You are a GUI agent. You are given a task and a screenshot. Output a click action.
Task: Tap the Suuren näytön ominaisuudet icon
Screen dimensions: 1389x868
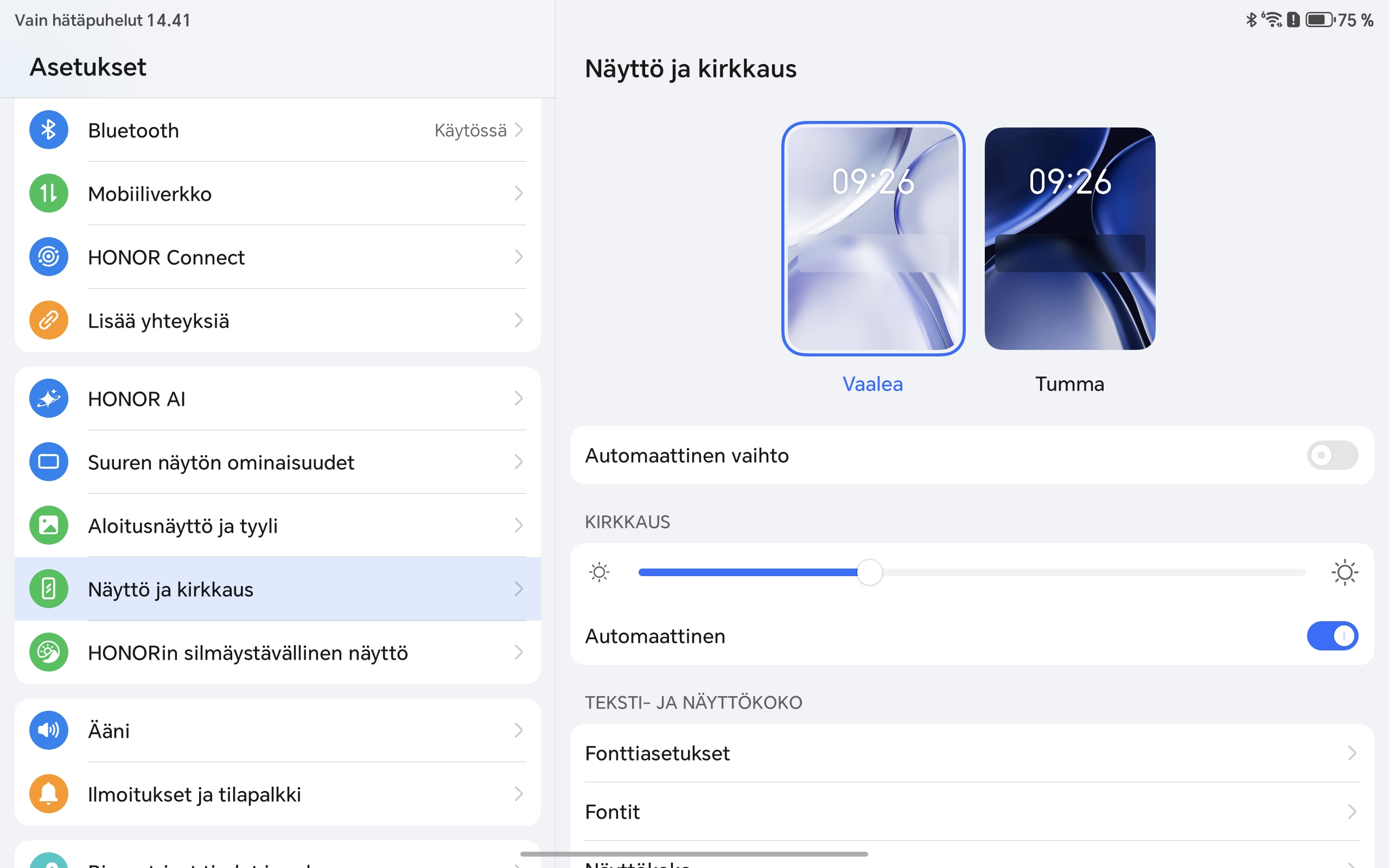click(x=49, y=462)
